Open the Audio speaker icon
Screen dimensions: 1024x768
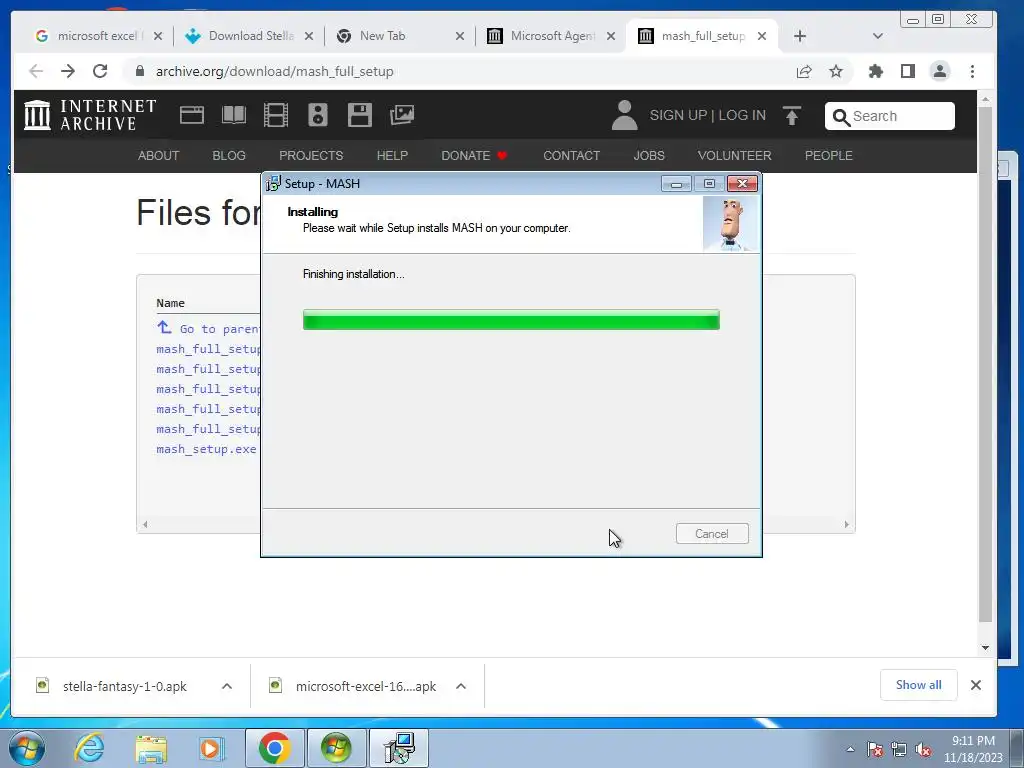click(x=318, y=115)
